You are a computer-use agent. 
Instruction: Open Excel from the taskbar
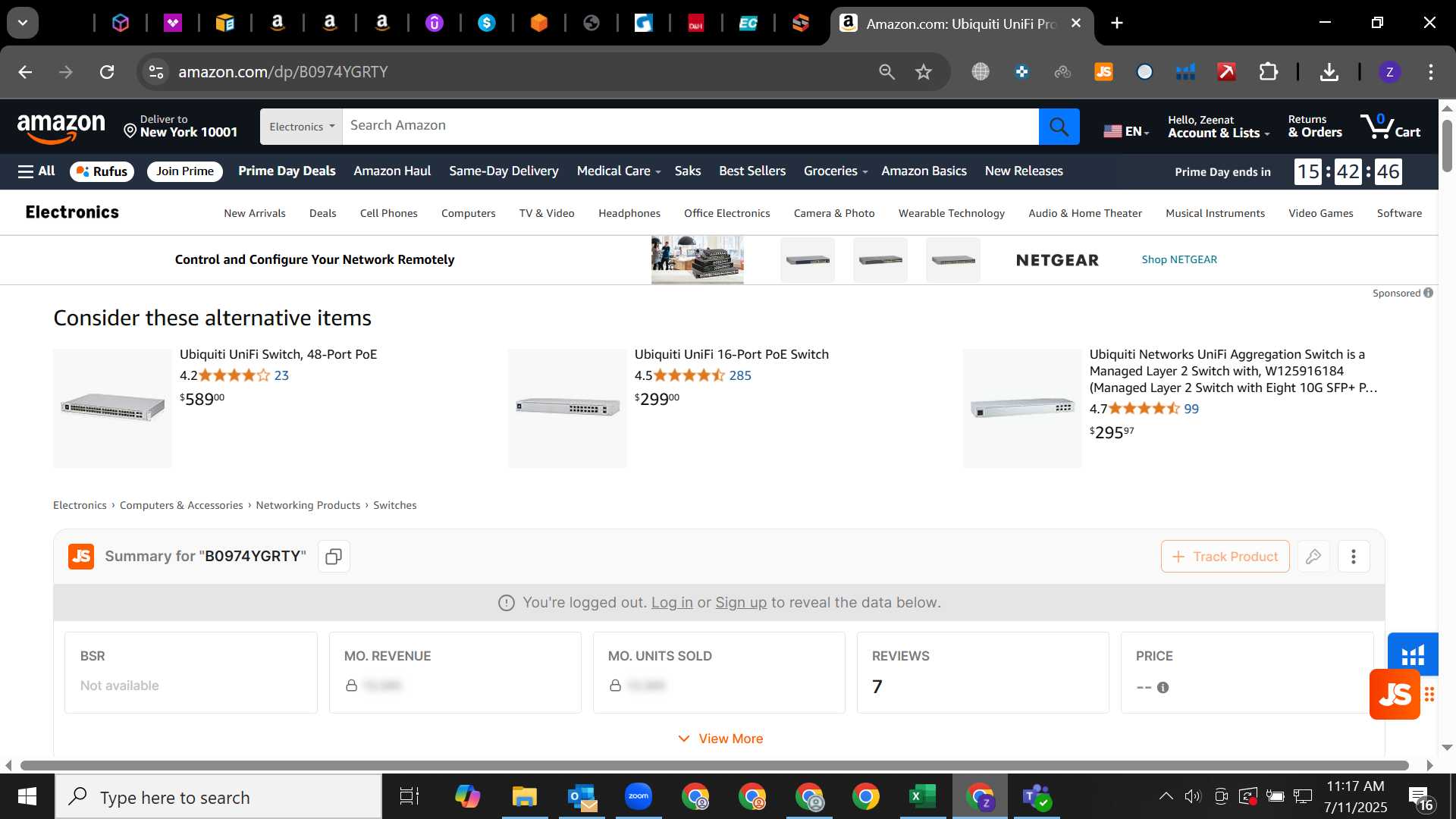[x=922, y=797]
